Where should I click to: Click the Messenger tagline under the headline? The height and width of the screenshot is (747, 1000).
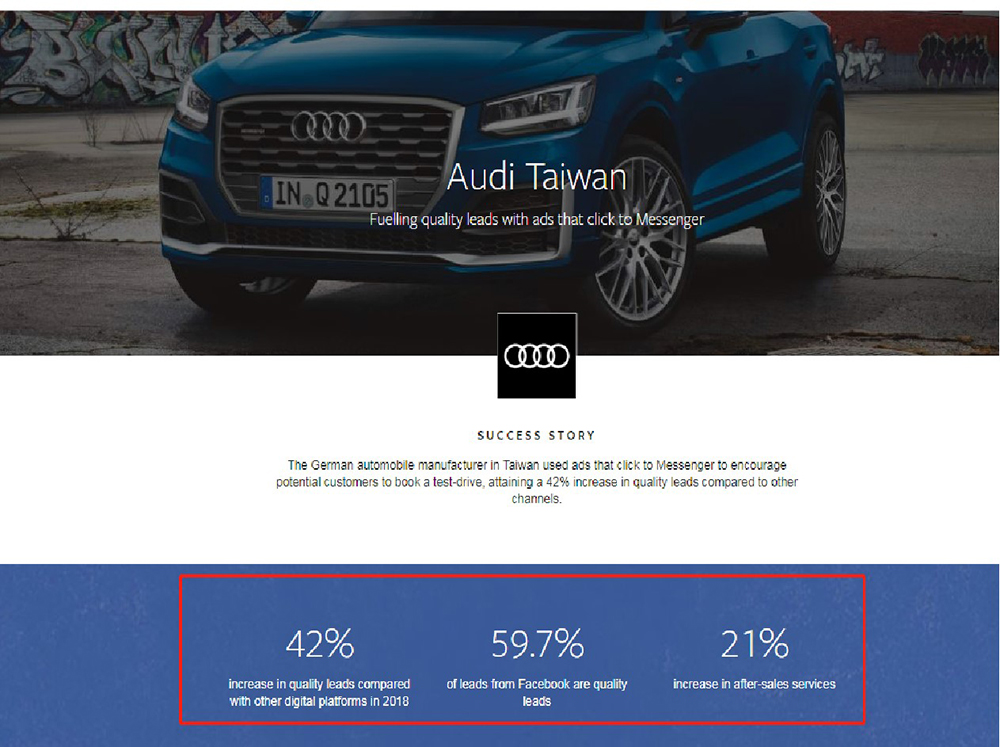[536, 219]
